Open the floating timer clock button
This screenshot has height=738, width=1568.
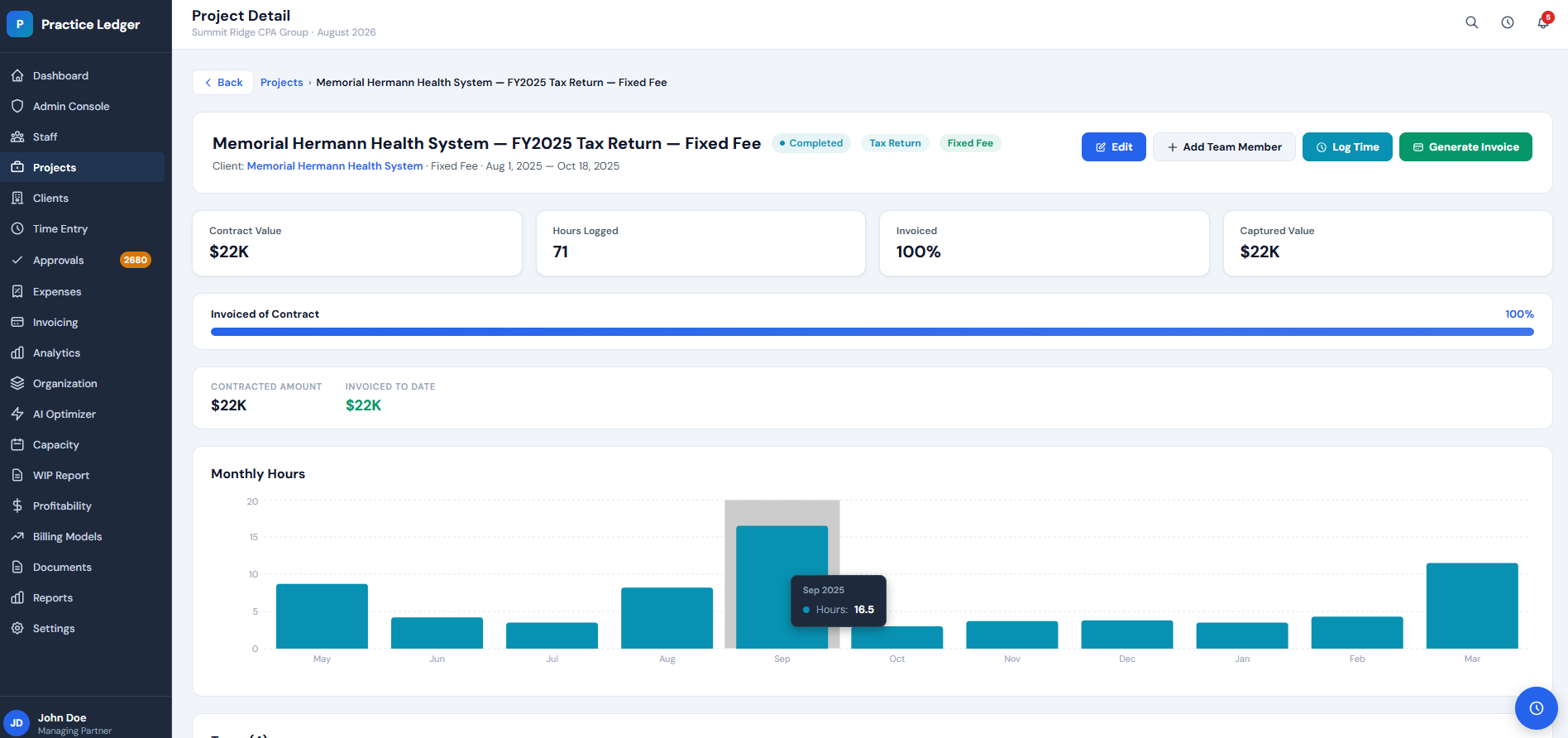click(1536, 708)
